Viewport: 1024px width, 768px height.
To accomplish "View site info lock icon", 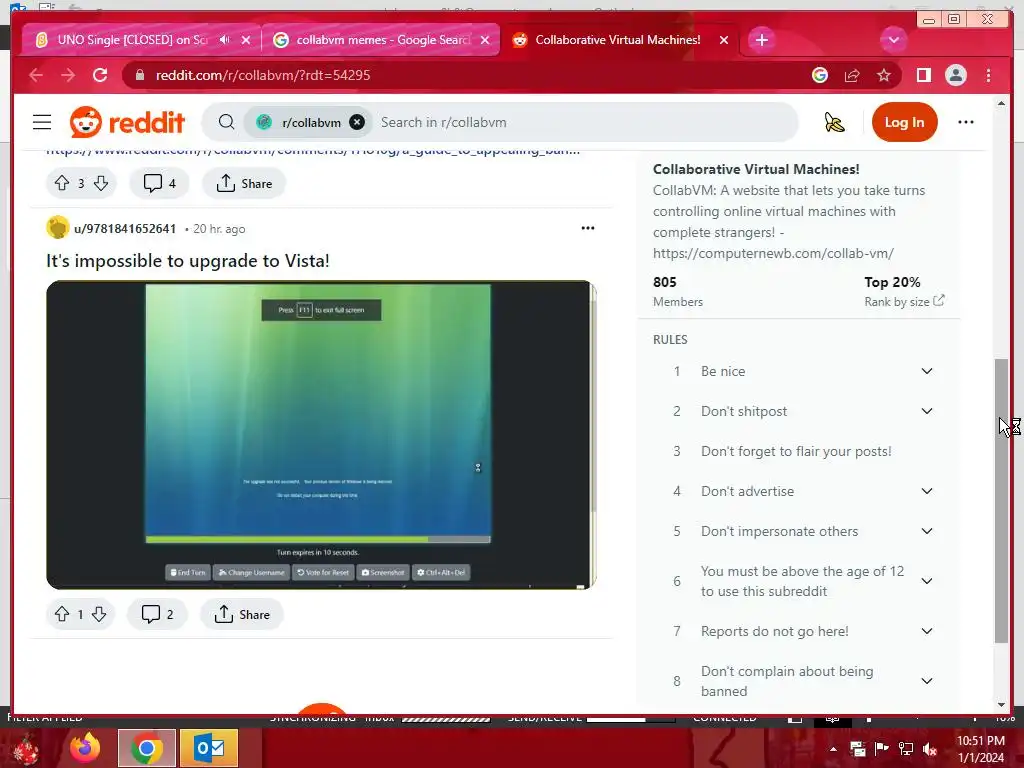I will [x=139, y=75].
